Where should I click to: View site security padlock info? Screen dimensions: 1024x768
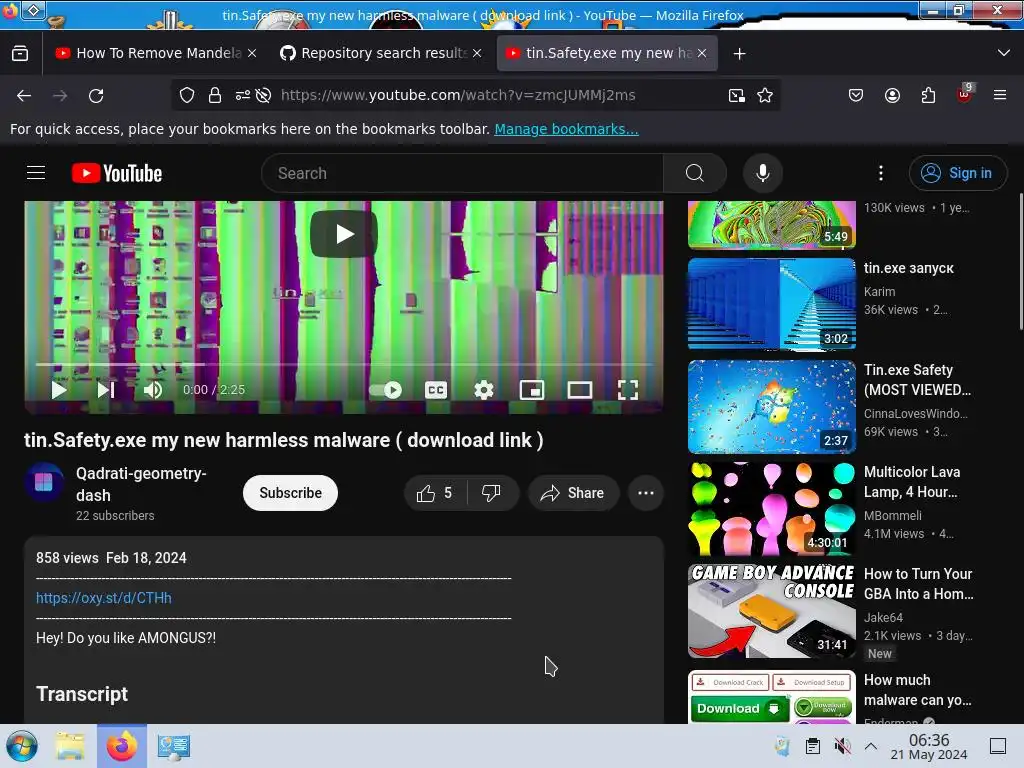tap(215, 95)
